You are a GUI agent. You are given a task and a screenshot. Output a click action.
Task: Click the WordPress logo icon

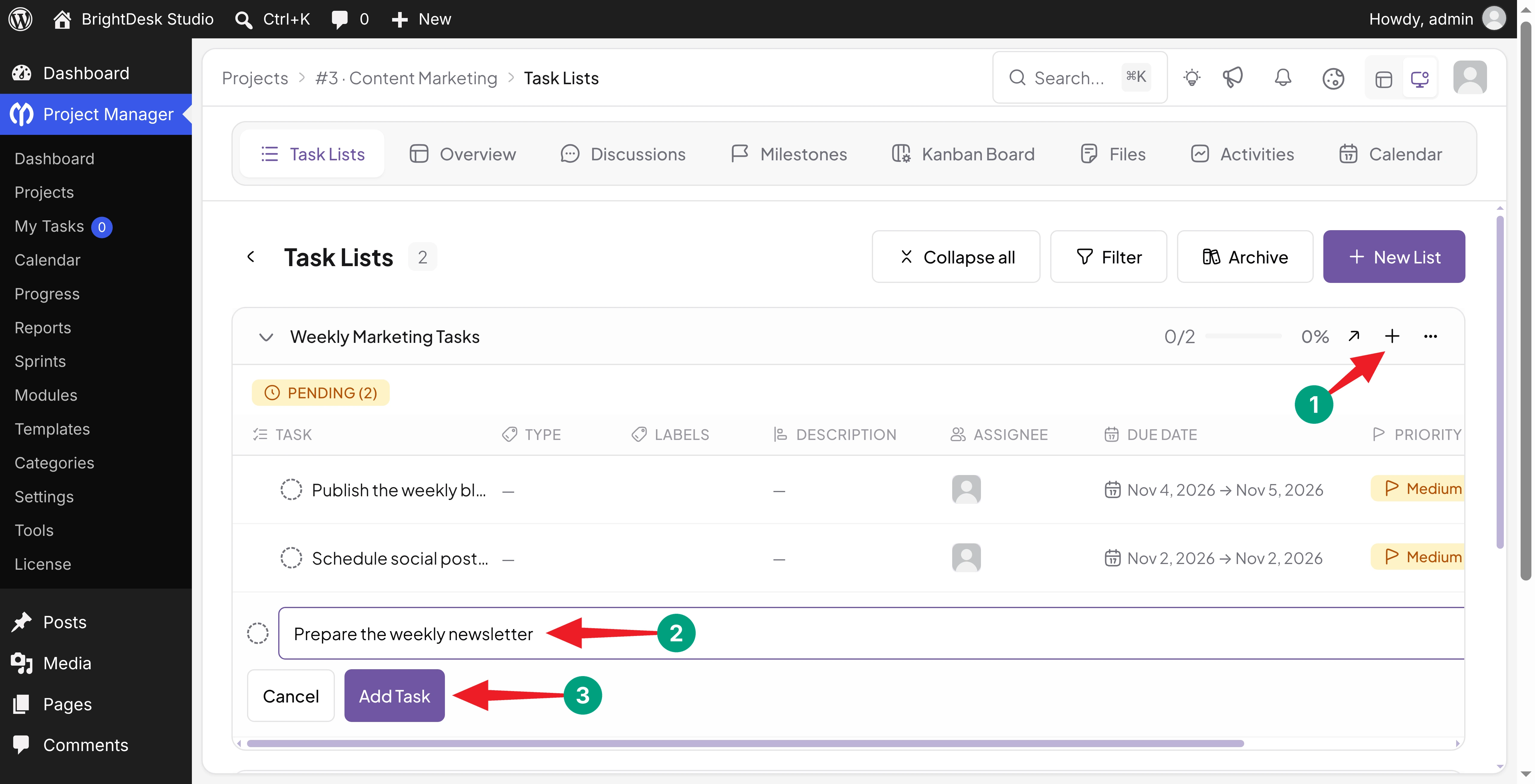(21, 19)
